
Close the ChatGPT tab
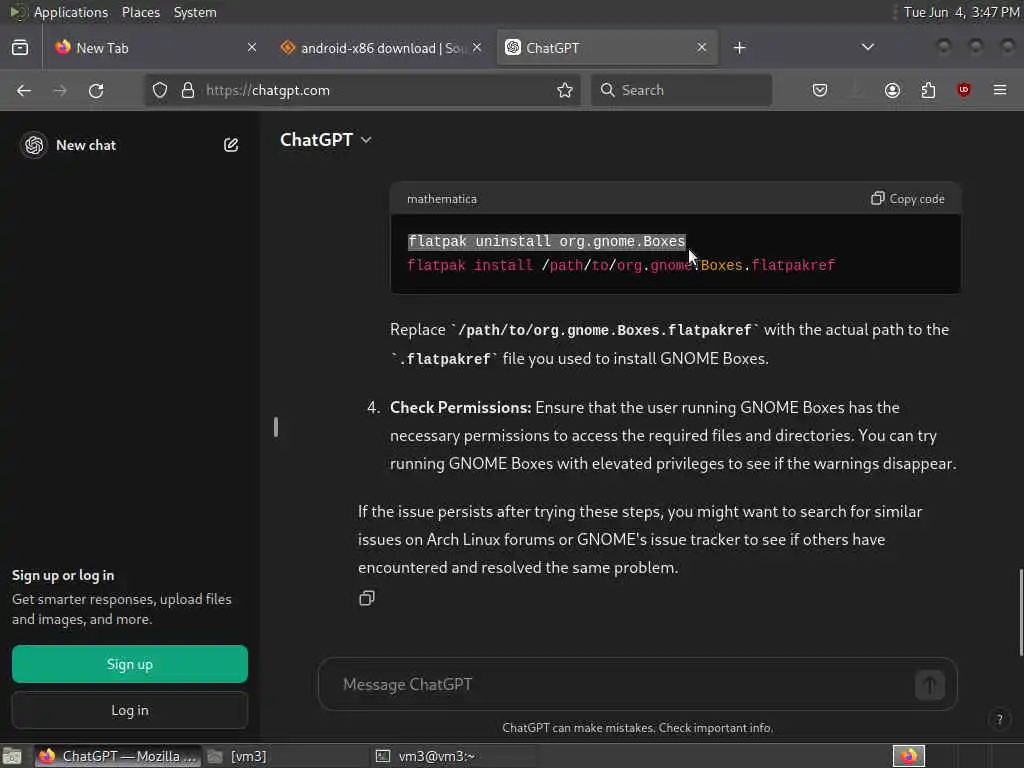click(701, 48)
